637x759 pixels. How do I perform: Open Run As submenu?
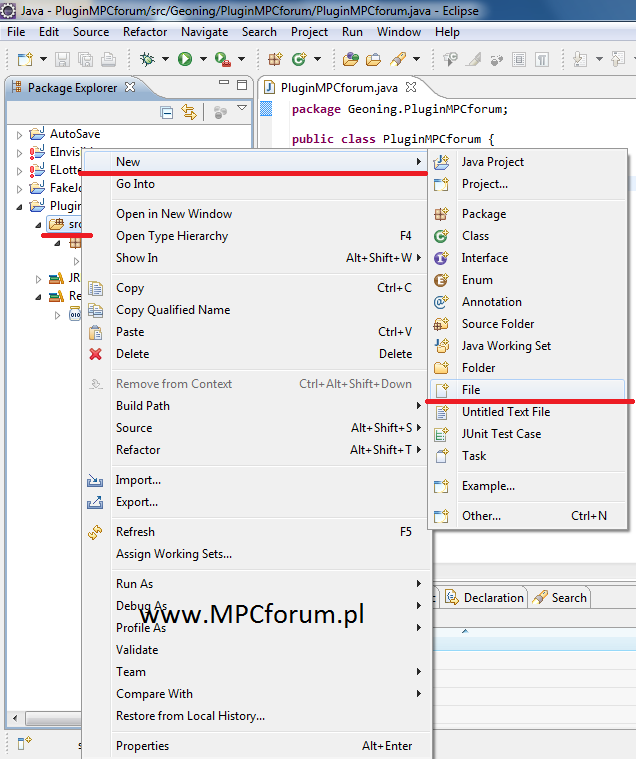click(x=255, y=584)
